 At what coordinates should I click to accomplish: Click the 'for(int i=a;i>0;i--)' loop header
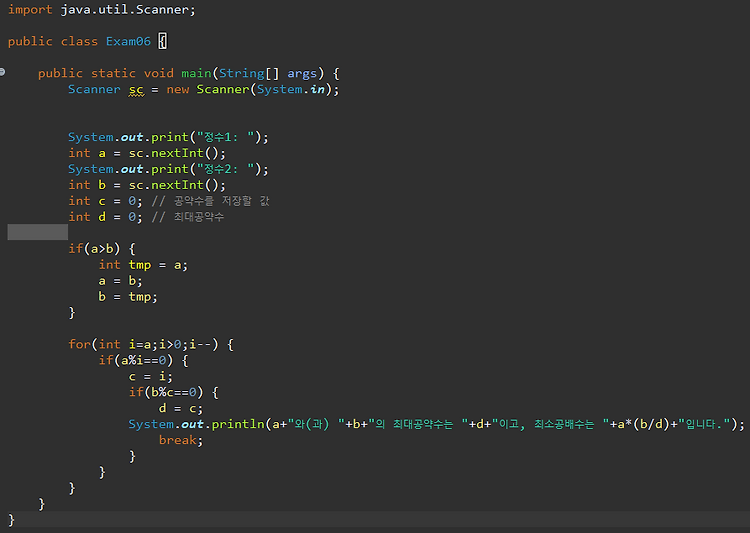tap(143, 344)
